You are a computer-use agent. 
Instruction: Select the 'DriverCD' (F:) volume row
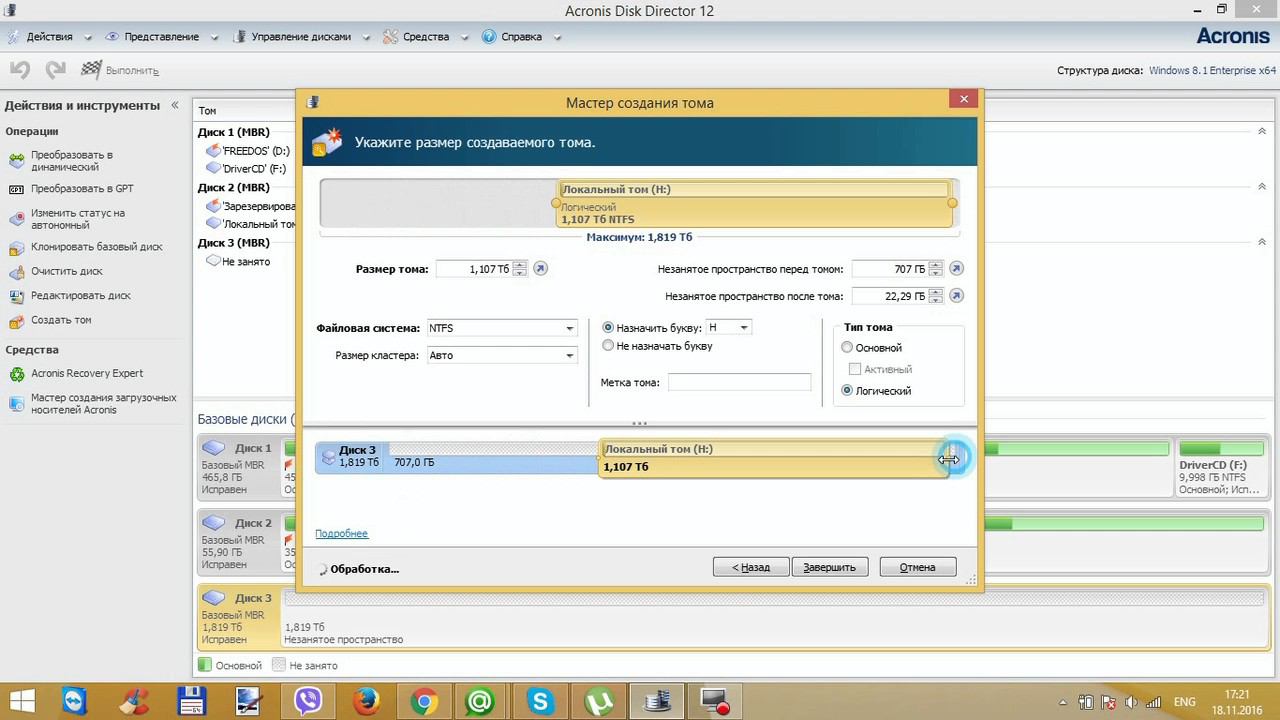pyautogui.click(x=246, y=169)
